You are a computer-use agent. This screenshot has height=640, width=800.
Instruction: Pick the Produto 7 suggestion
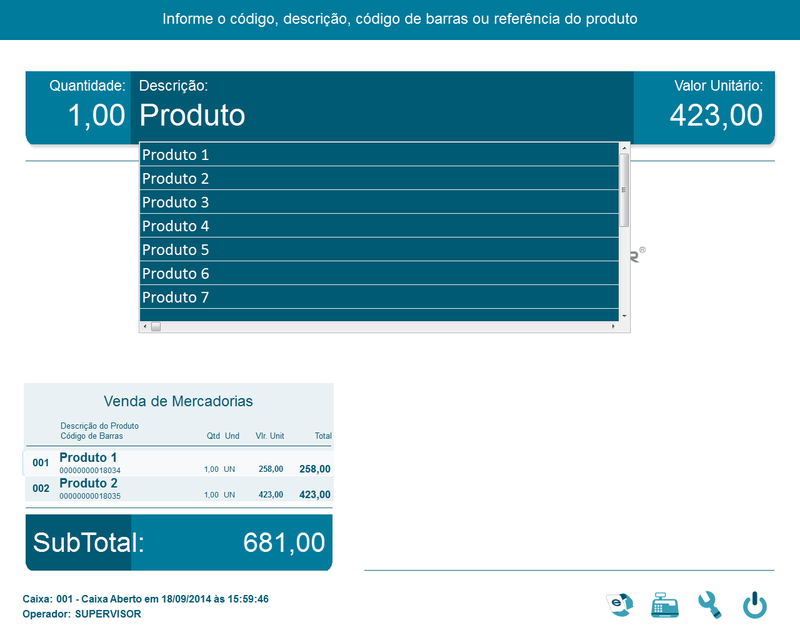(378, 297)
